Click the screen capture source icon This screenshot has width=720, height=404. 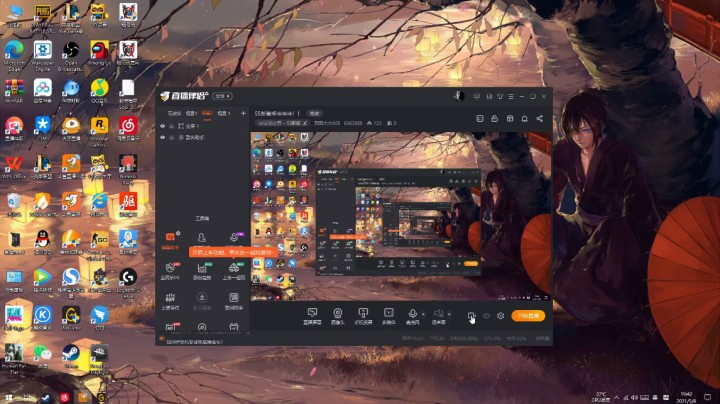tap(312, 313)
